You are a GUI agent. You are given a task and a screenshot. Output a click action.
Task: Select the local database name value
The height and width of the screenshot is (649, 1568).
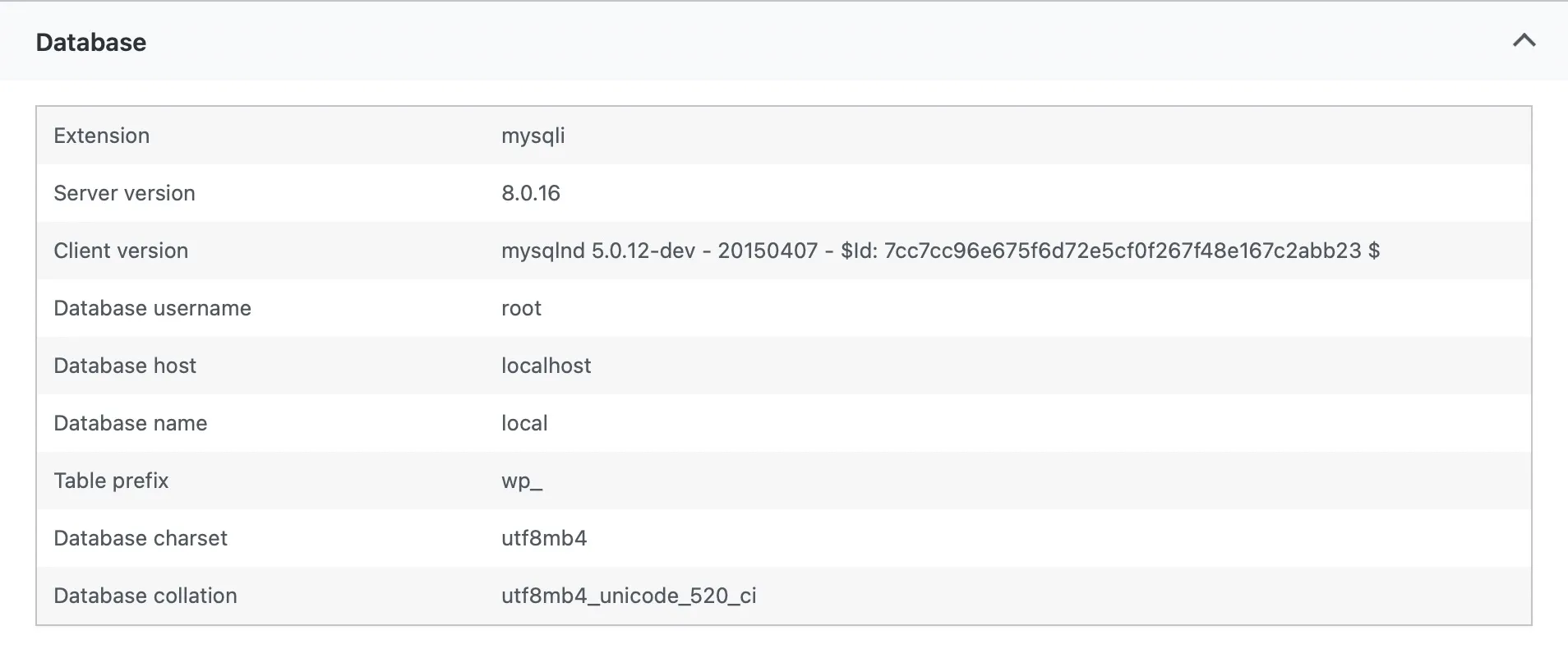tap(524, 423)
